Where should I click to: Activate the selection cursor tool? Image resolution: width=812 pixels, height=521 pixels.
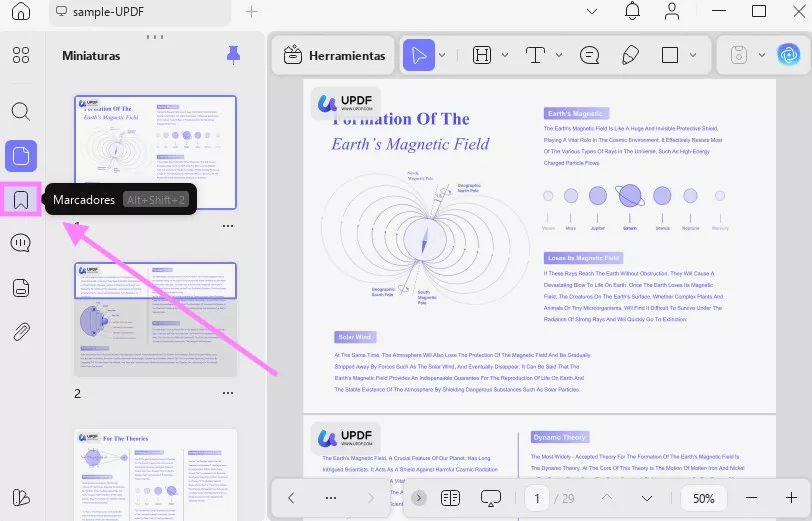point(418,55)
